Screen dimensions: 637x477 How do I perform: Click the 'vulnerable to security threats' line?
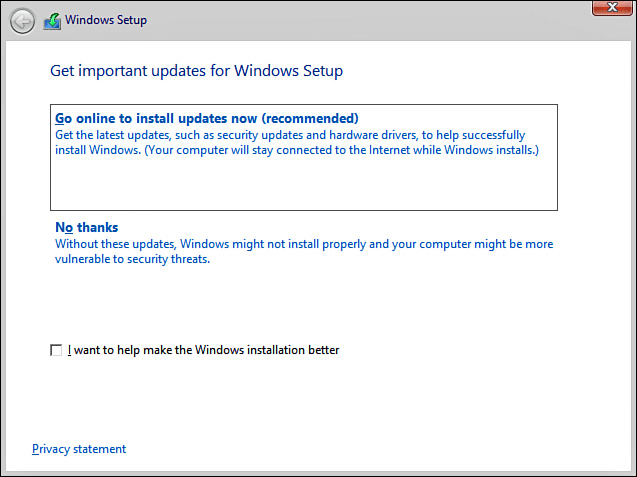click(x=134, y=259)
